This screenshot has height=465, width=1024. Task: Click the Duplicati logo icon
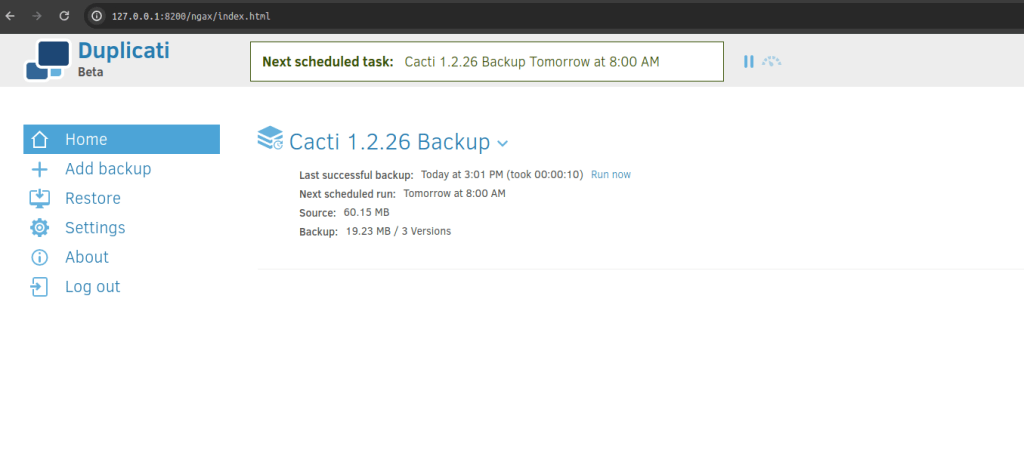pyautogui.click(x=48, y=60)
